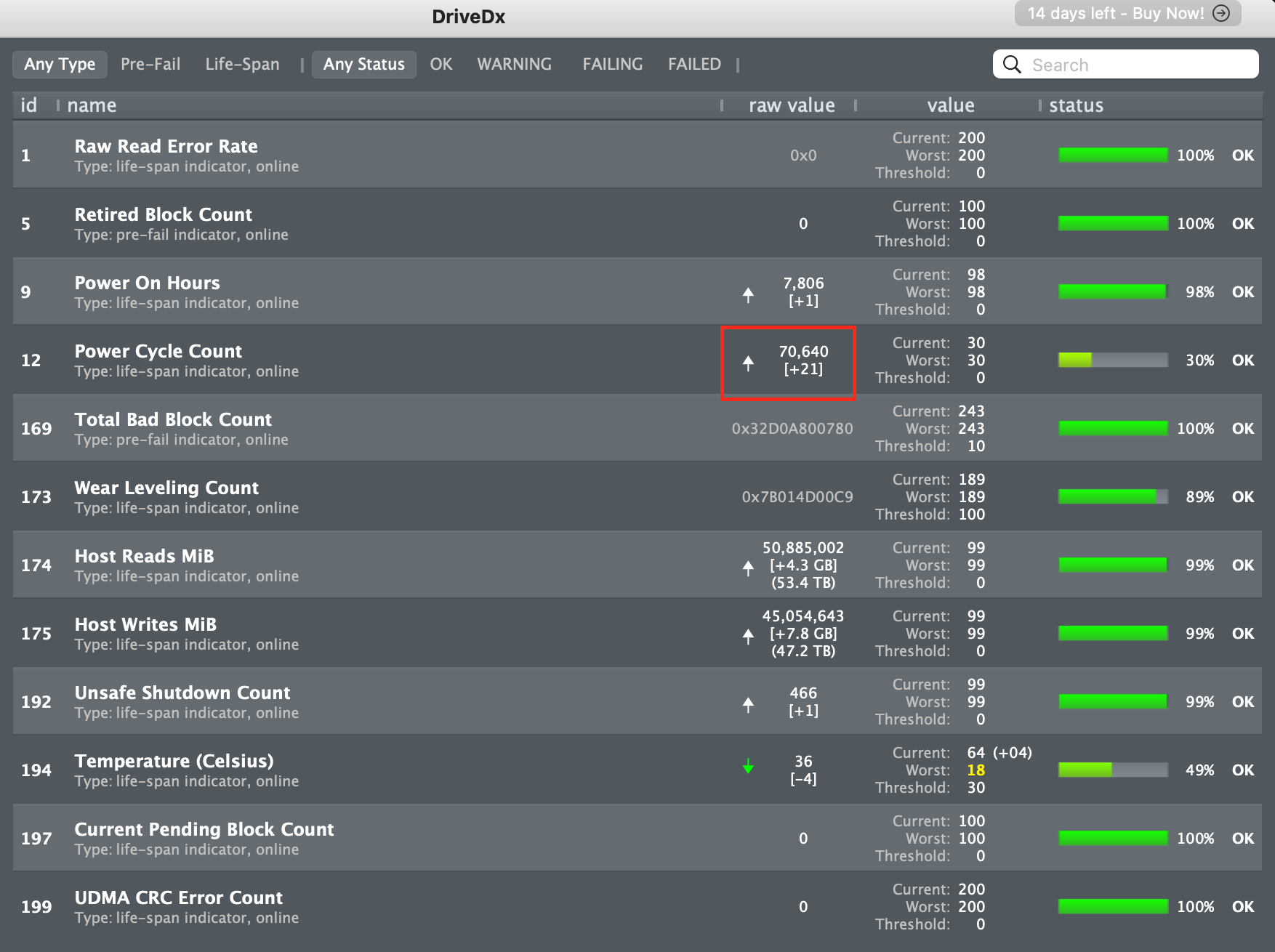Select the Wear Leveling Count row name
Image resolution: width=1275 pixels, height=952 pixels.
click(x=166, y=488)
